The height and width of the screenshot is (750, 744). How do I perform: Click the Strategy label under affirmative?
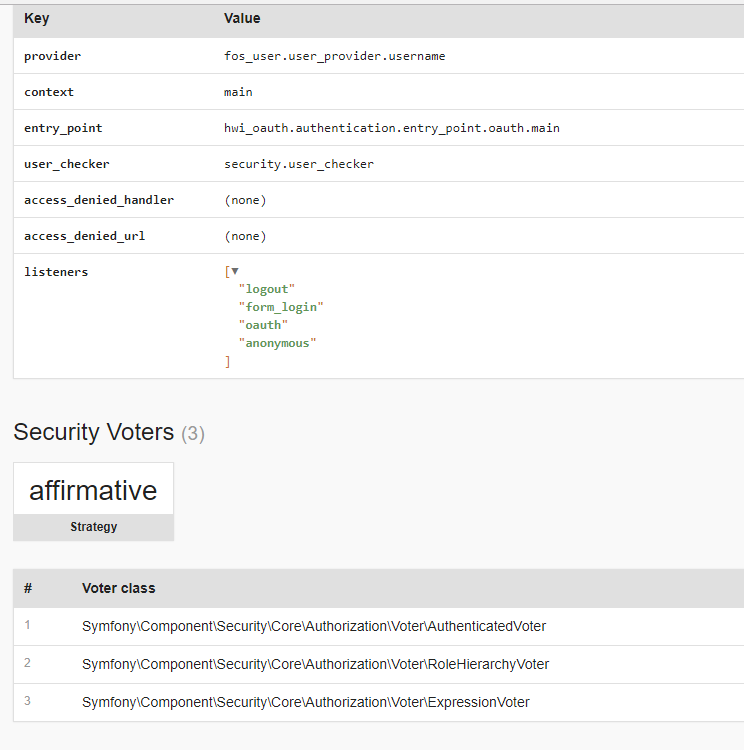94,527
